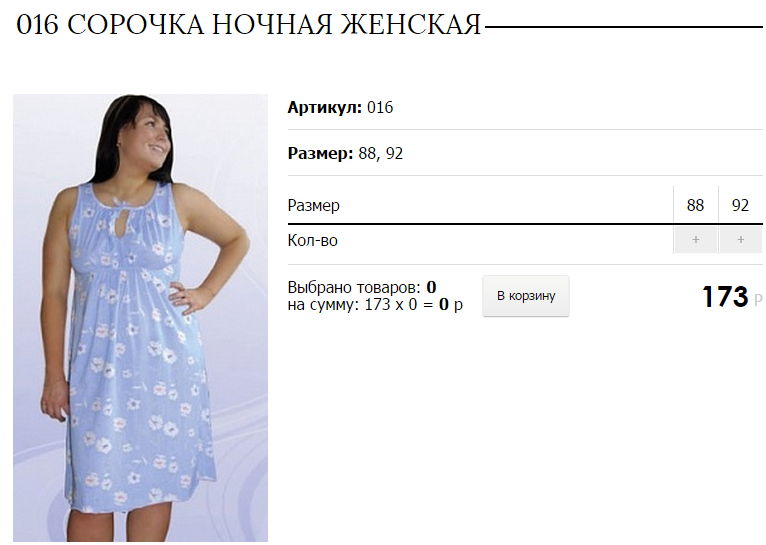The width and height of the screenshot is (766, 545).
Task: Click the Размер row label in the table
Action: [314, 206]
